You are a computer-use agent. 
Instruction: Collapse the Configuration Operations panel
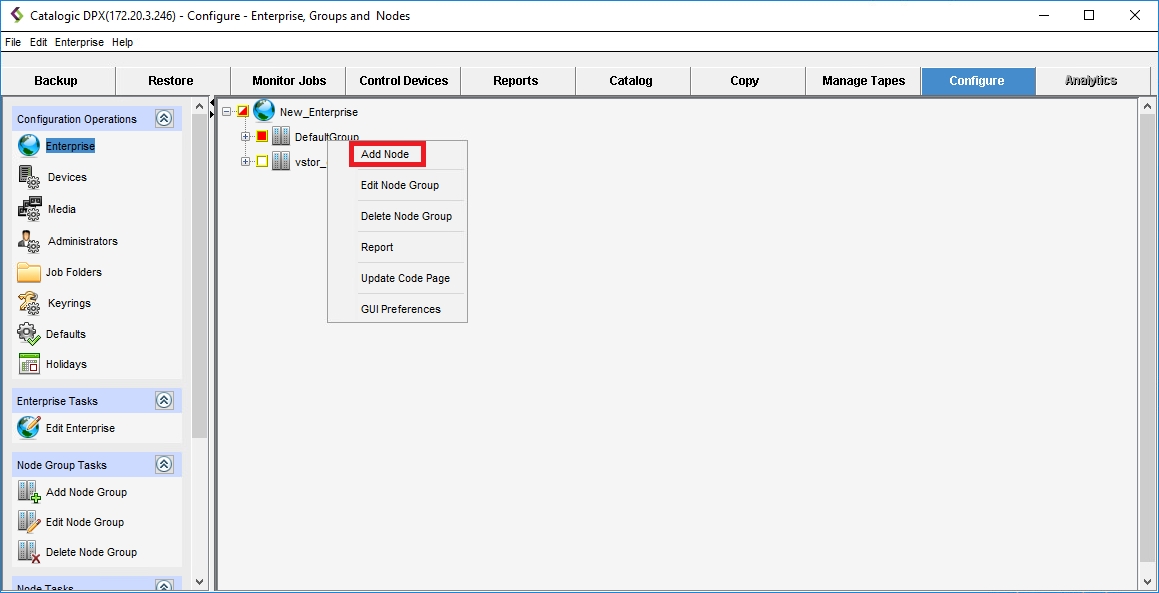click(164, 119)
